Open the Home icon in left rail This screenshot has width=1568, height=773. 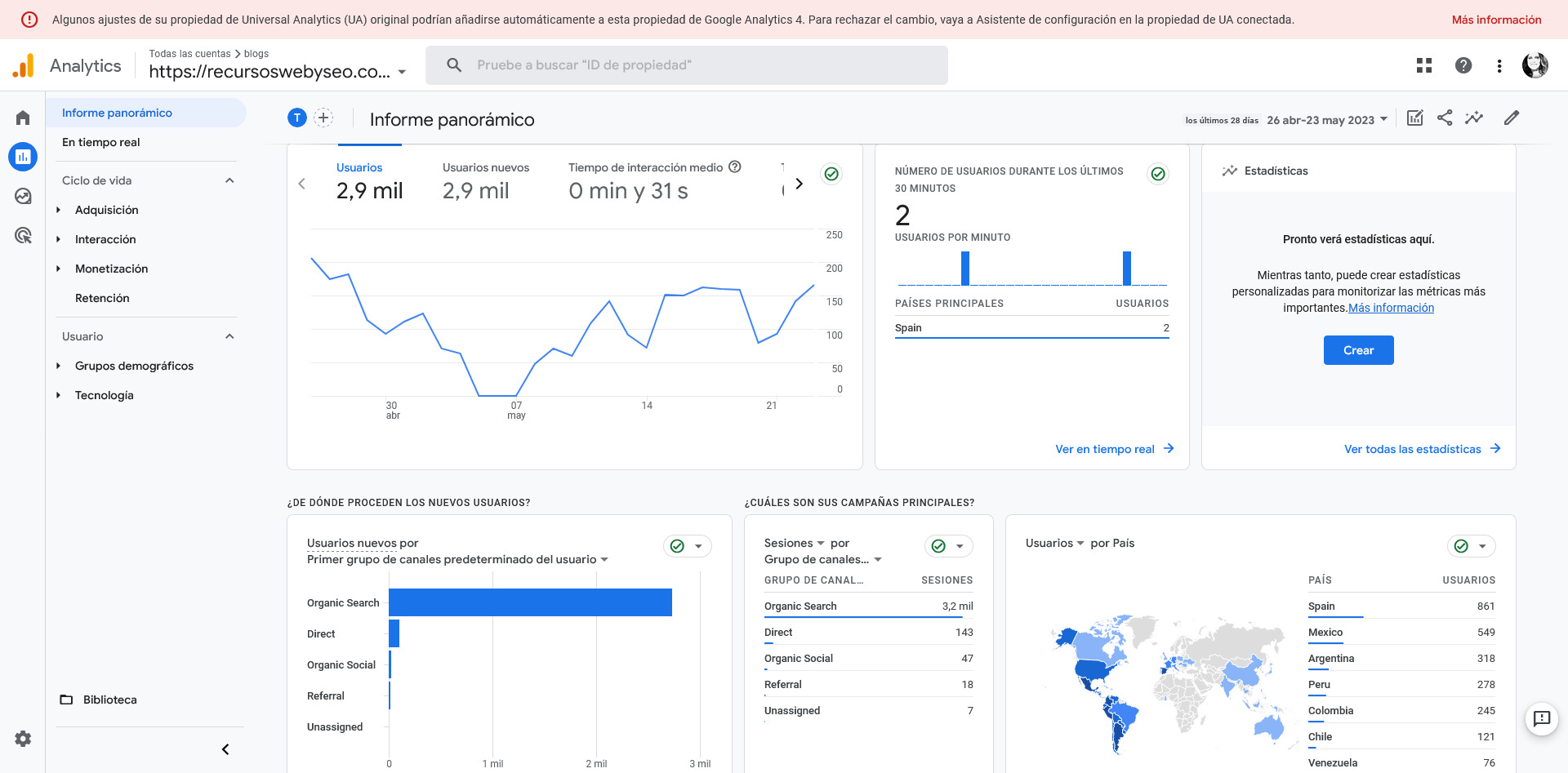pos(23,118)
